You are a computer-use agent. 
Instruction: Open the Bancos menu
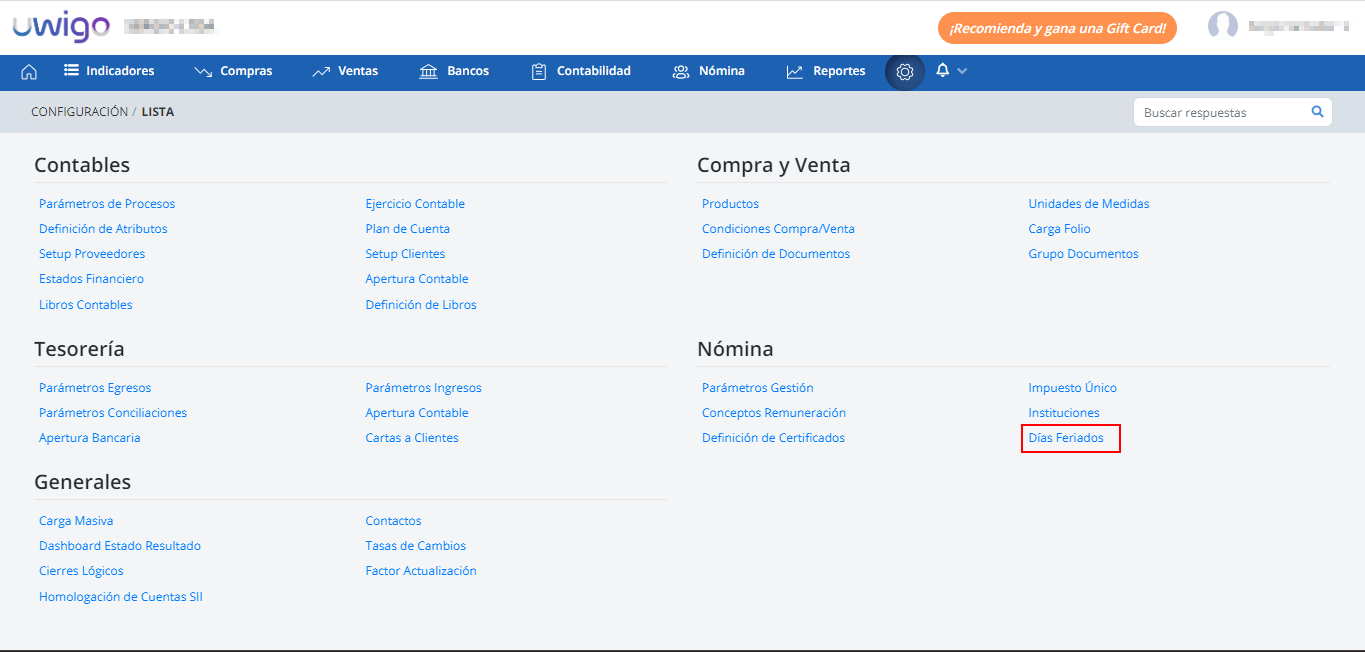click(454, 71)
